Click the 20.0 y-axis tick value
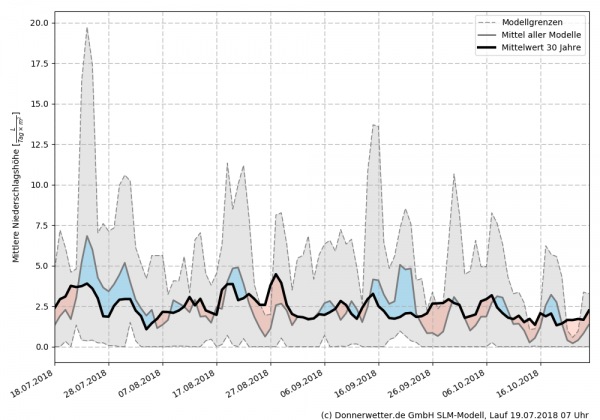 [x=38, y=22]
